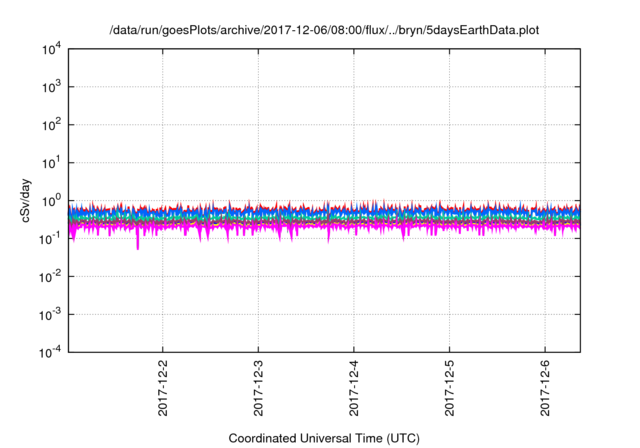Click the Coordinated Universal Time (UTC) label

(324, 439)
